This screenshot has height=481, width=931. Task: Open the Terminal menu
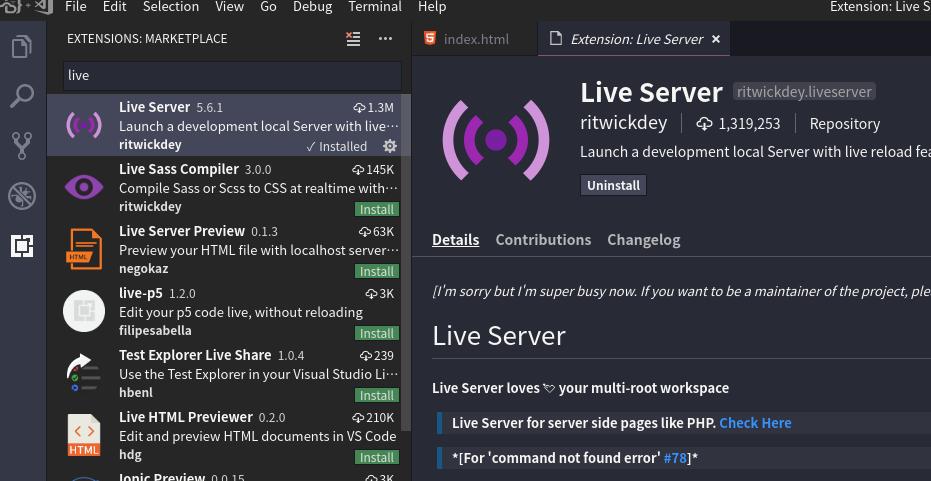point(375,7)
